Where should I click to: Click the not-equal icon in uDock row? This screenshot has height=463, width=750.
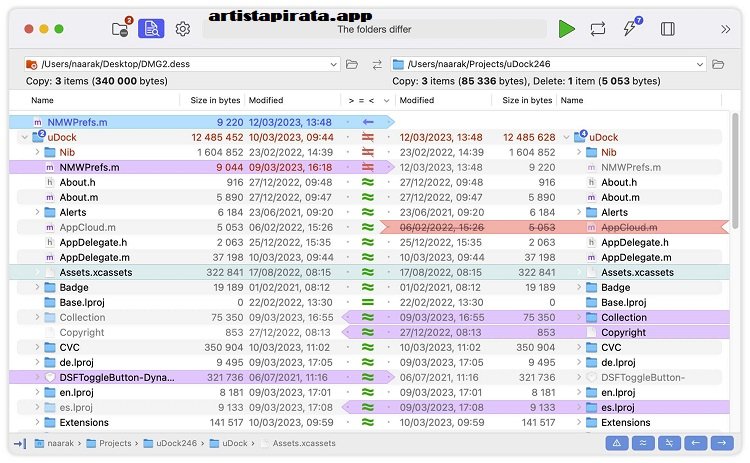[x=368, y=137]
